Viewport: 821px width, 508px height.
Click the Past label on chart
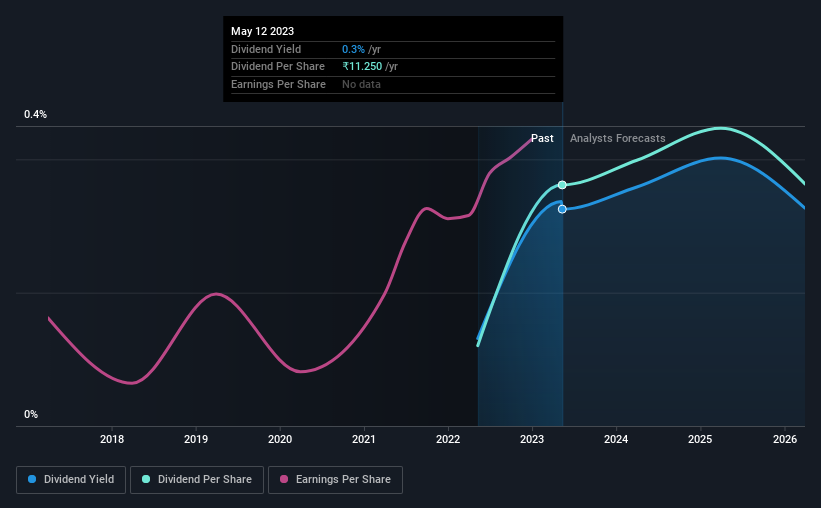pyautogui.click(x=542, y=138)
